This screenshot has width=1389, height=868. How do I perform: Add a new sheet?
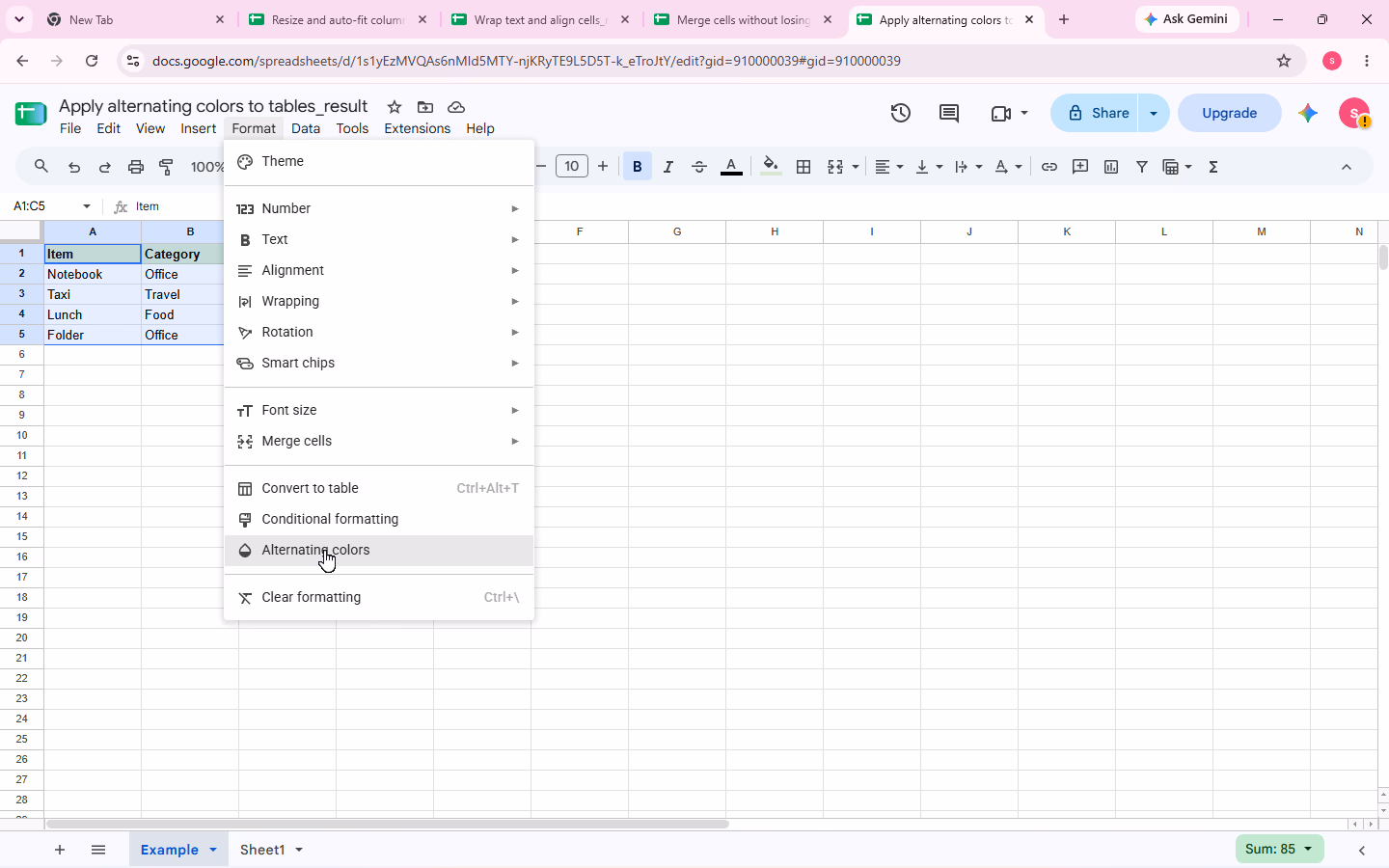[60, 850]
